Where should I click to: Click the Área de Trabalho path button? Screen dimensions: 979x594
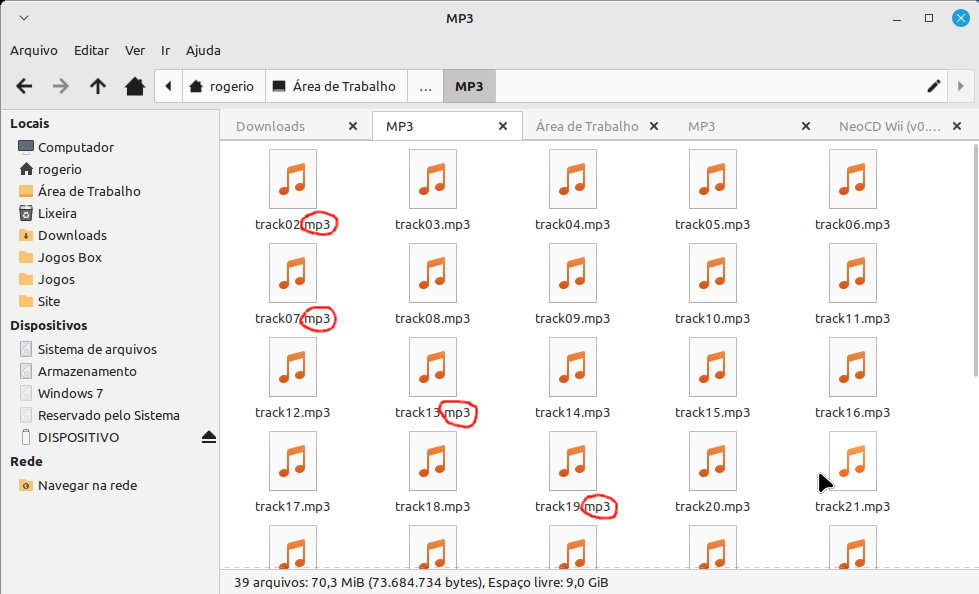pyautogui.click(x=334, y=86)
